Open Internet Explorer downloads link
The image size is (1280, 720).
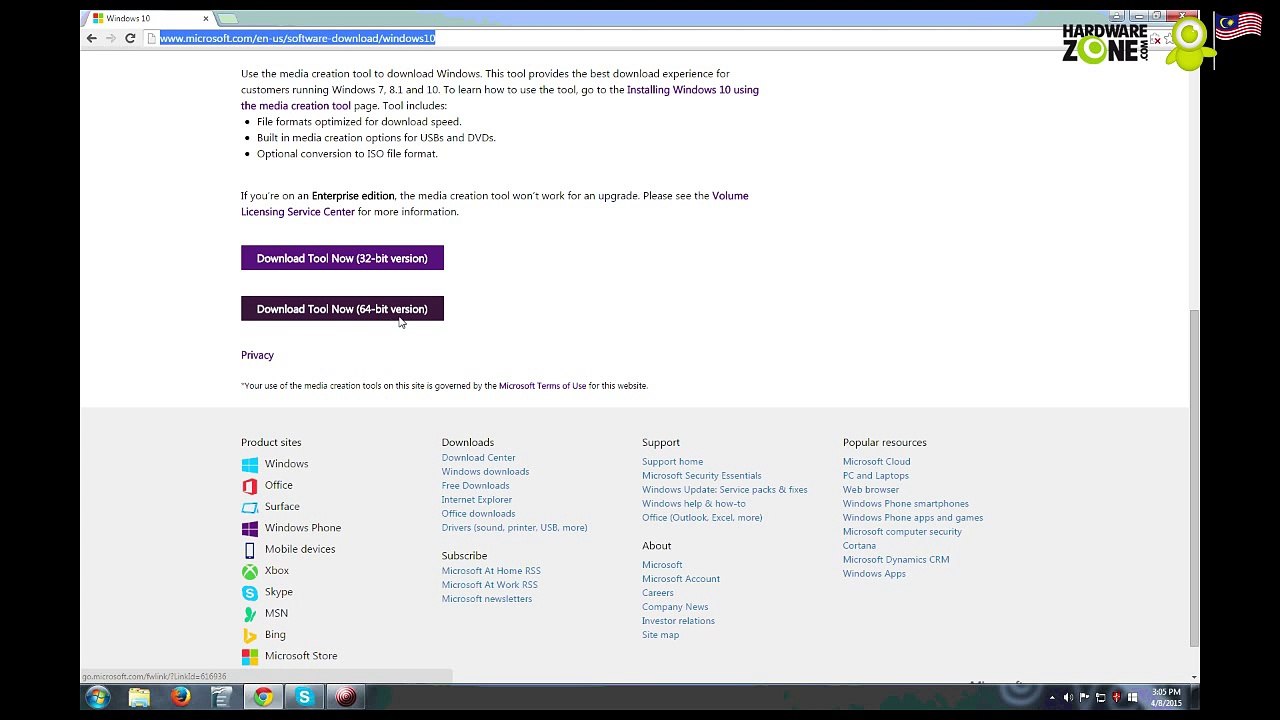(477, 500)
